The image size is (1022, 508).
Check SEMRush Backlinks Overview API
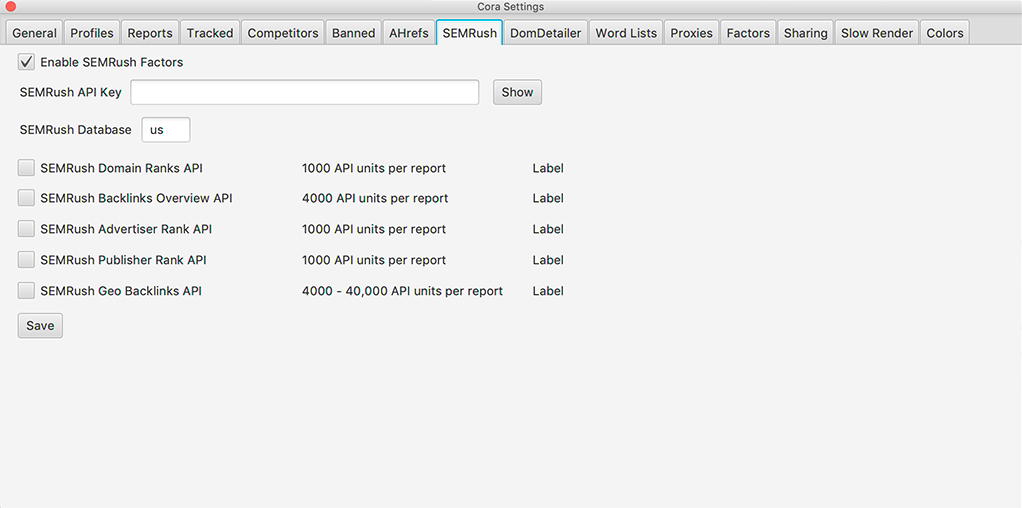click(26, 198)
